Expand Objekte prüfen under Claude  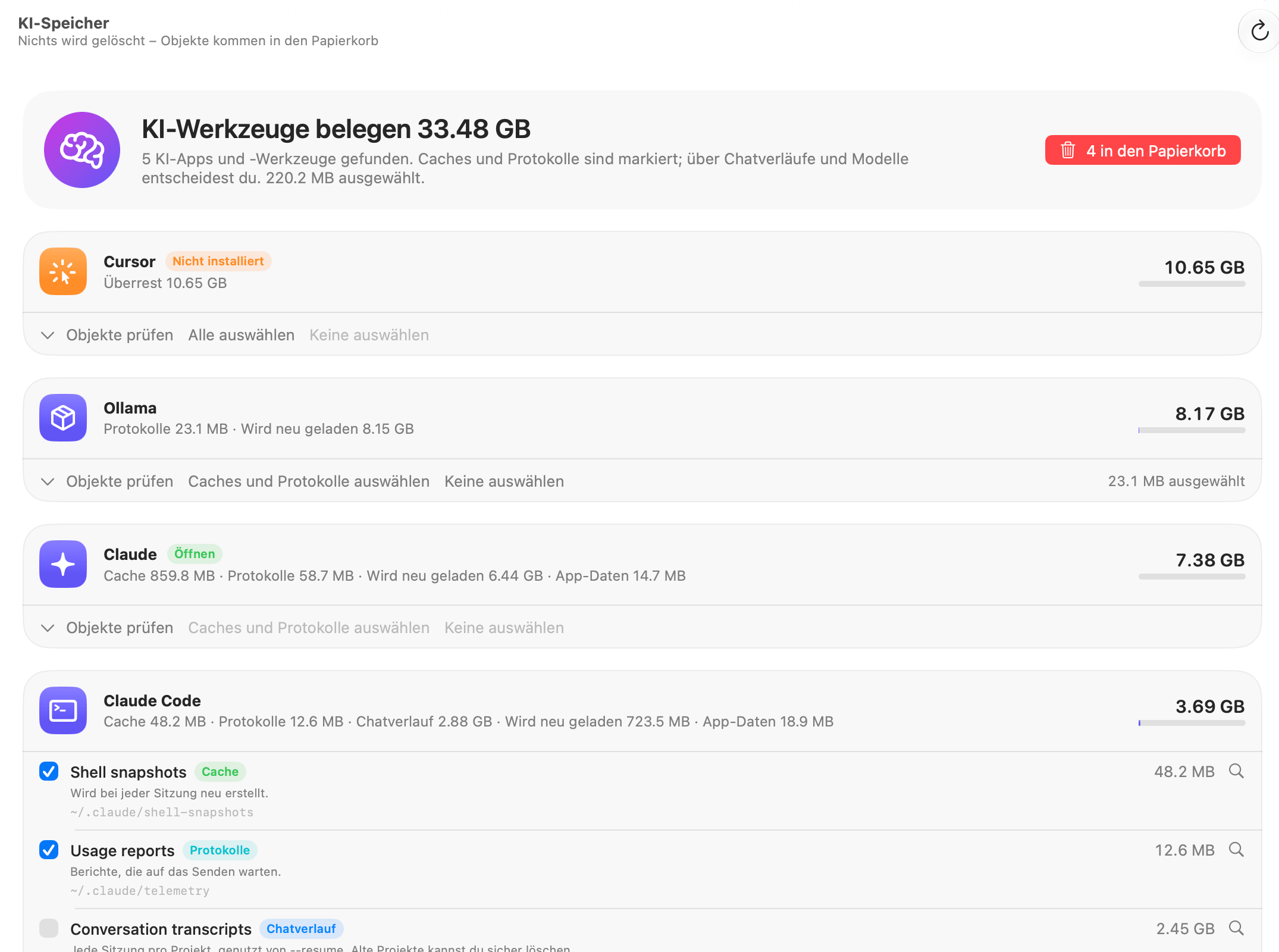tap(107, 628)
